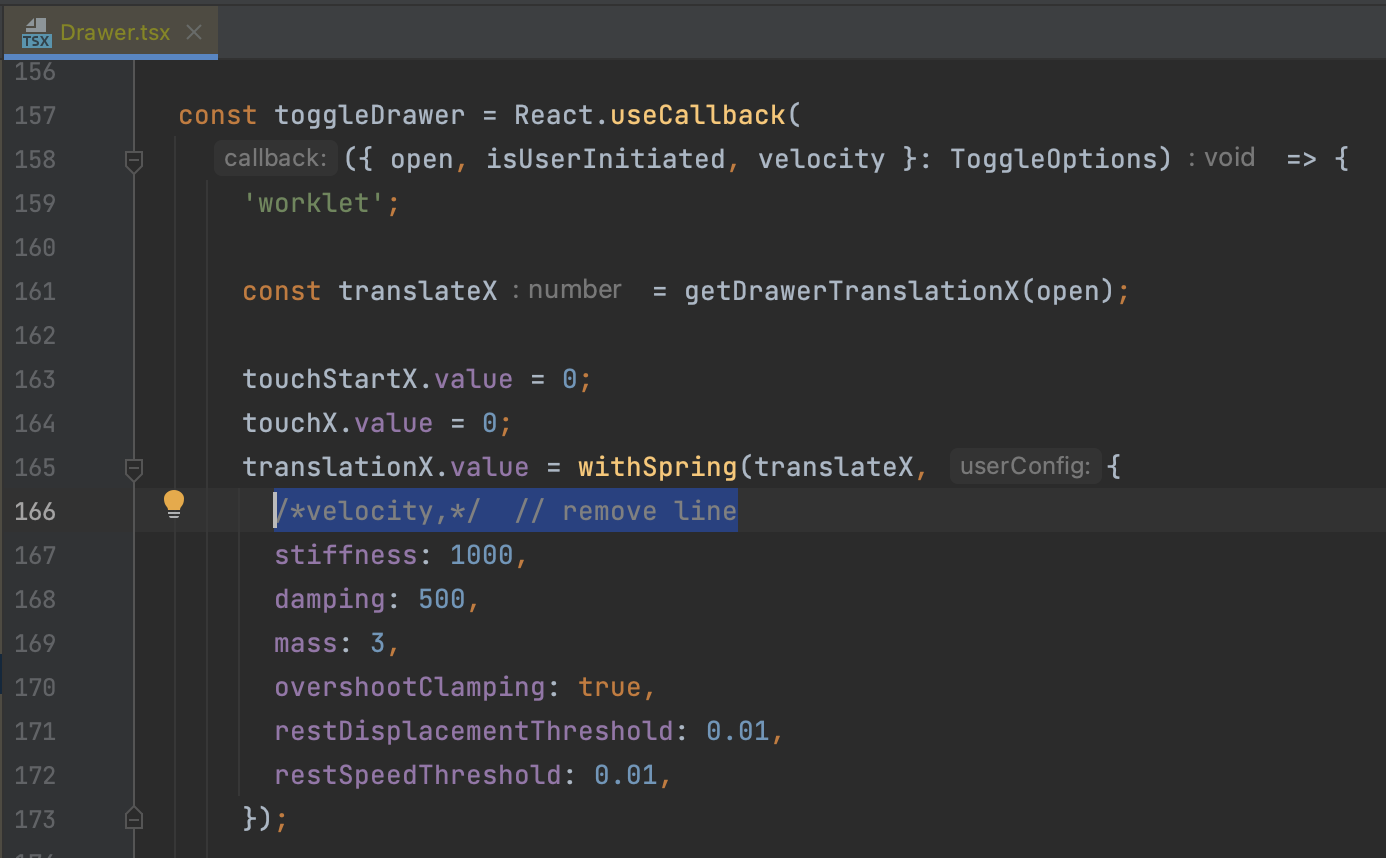This screenshot has height=858, width=1386.
Task: Click the 'damping' property
Action: tap(330, 599)
